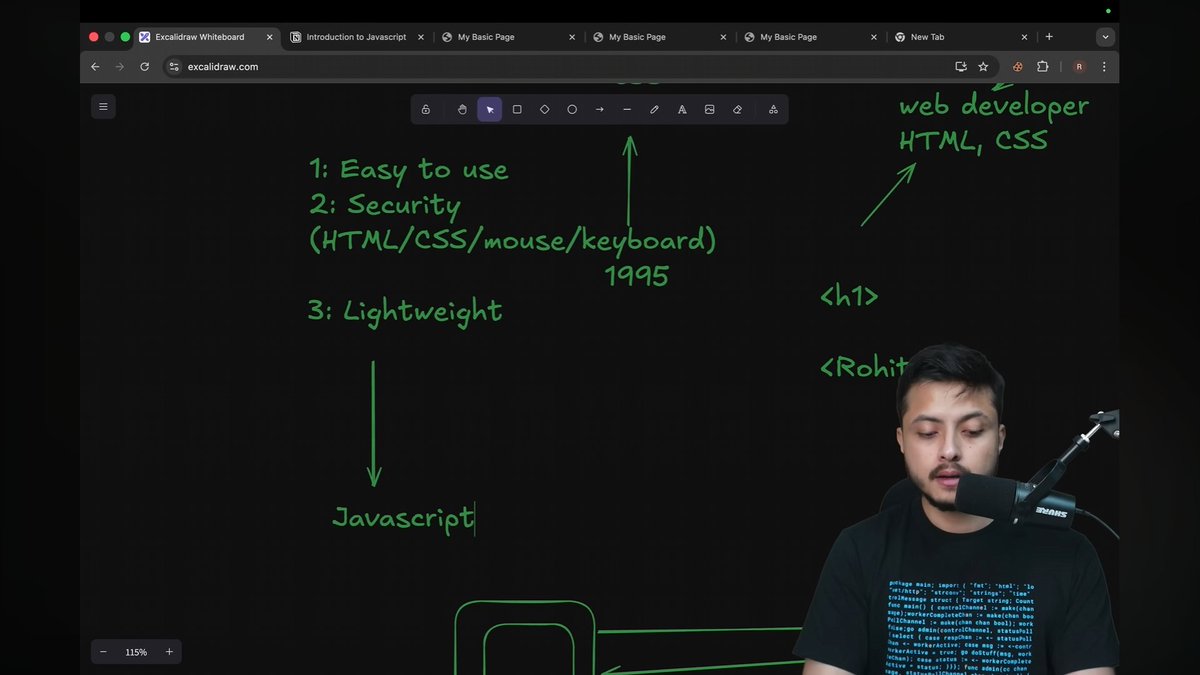Select the 'web developer' text
The width and height of the screenshot is (1200, 675).
point(994,106)
